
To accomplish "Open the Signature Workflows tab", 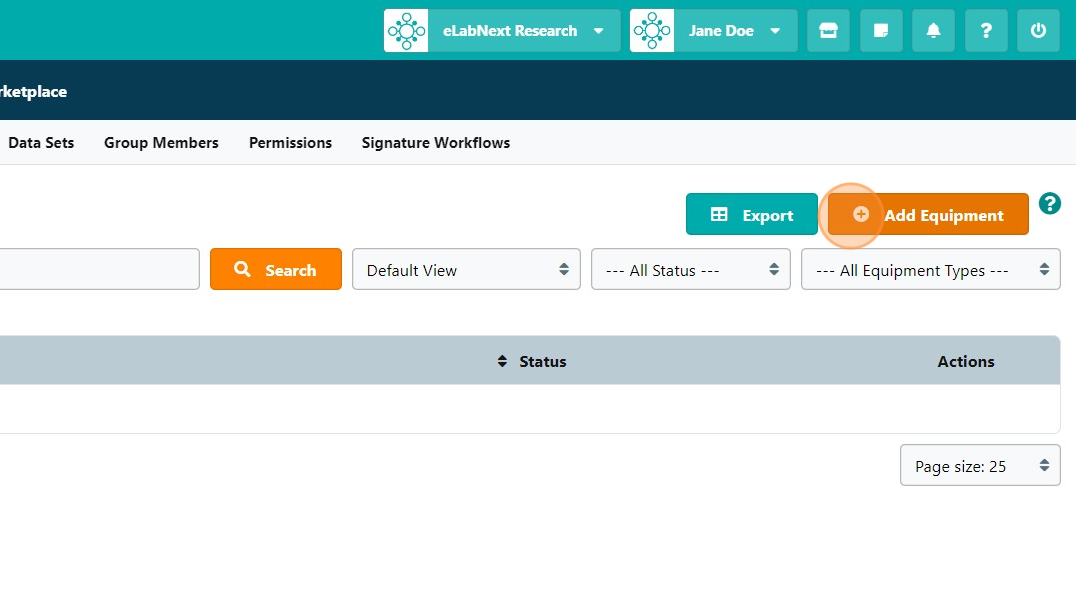I will (x=436, y=143).
